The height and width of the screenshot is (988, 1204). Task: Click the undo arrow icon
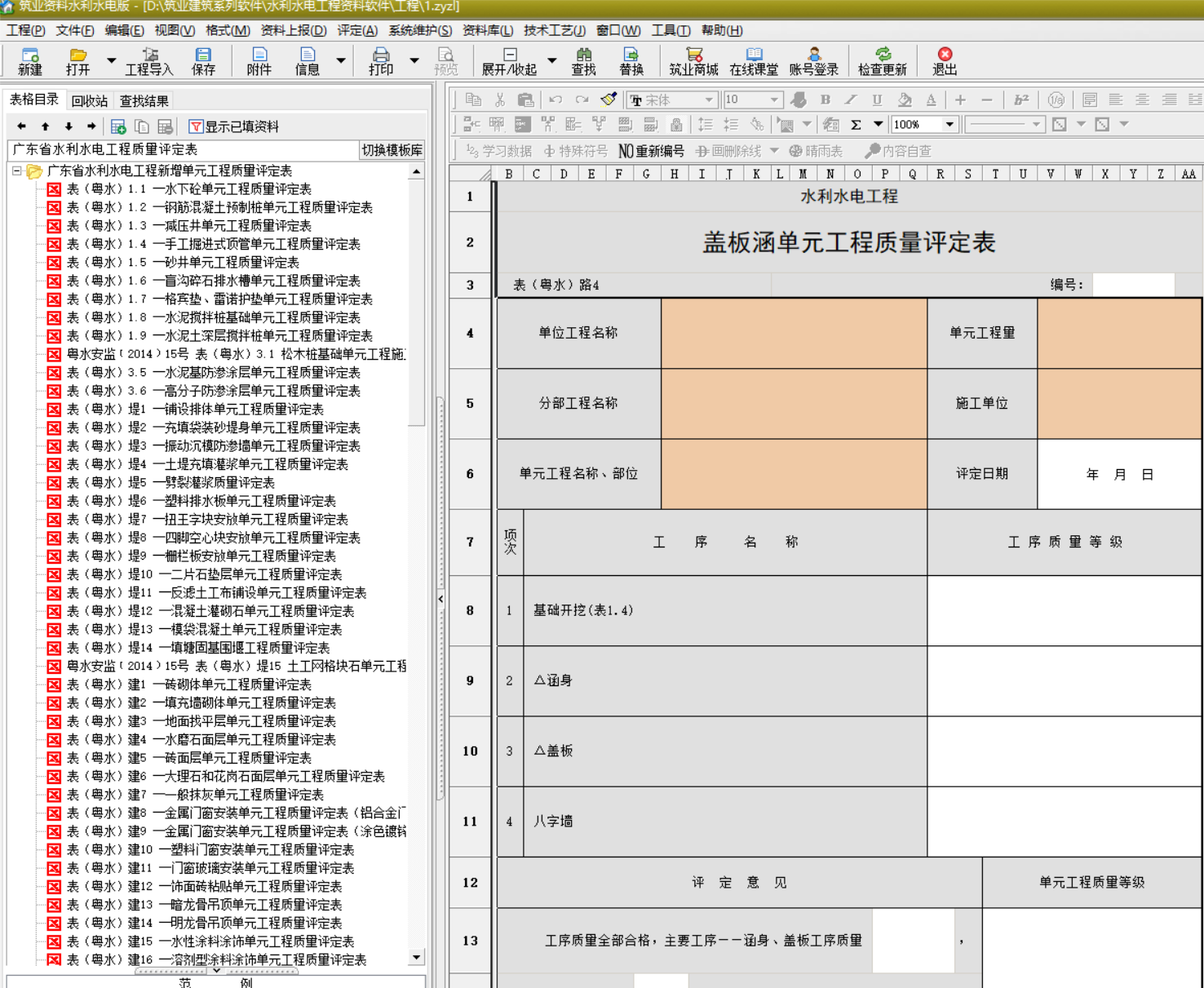coord(556,100)
